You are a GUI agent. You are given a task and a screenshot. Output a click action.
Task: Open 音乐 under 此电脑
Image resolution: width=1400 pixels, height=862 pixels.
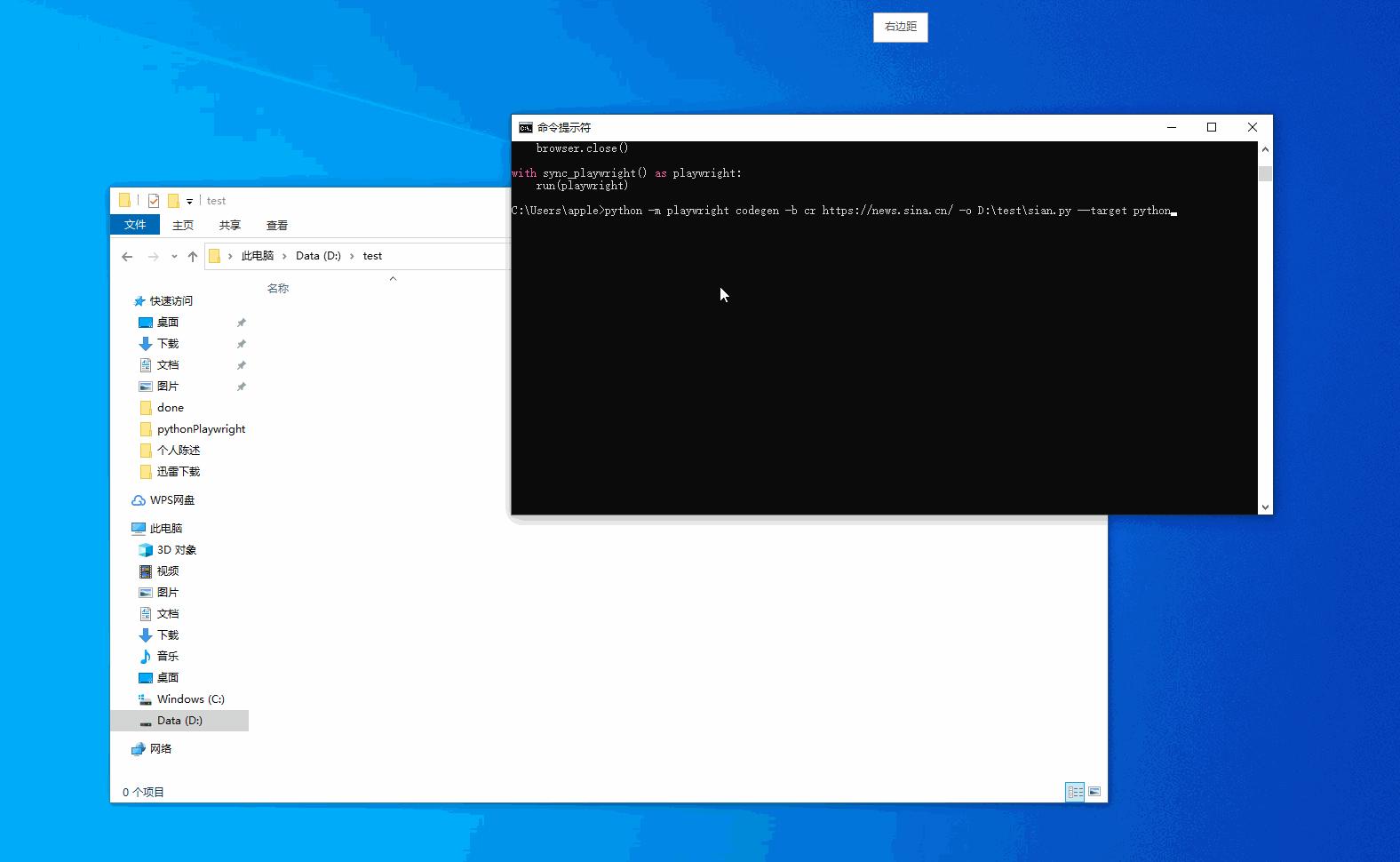click(168, 657)
